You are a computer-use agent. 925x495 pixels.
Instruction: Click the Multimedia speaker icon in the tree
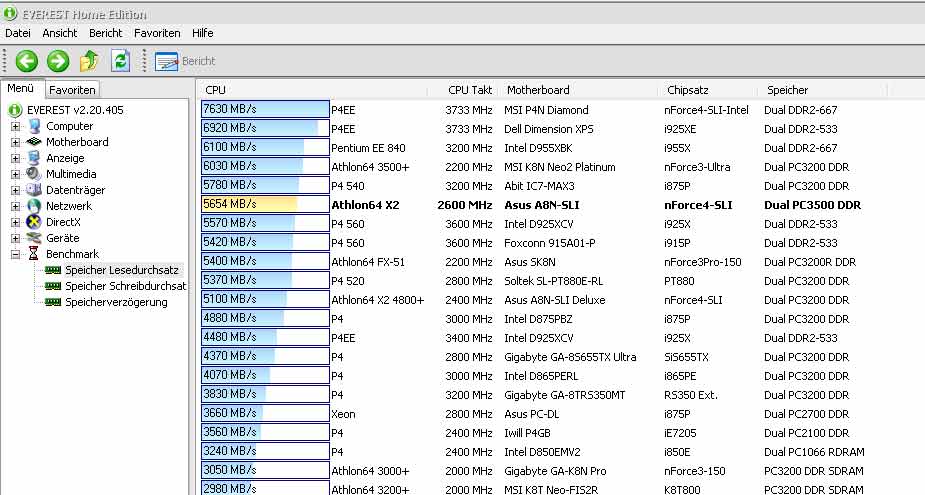point(34,173)
